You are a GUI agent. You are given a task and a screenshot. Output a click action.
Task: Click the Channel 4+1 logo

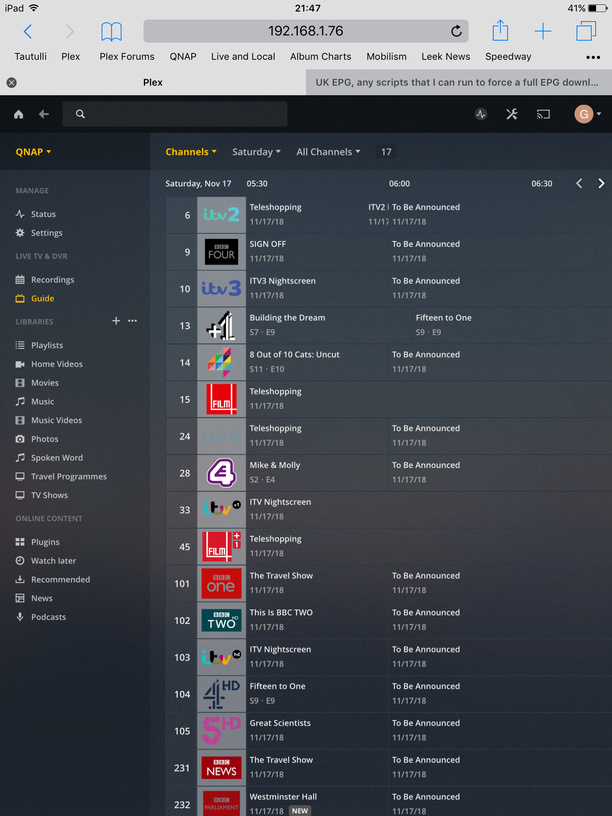(x=221, y=325)
